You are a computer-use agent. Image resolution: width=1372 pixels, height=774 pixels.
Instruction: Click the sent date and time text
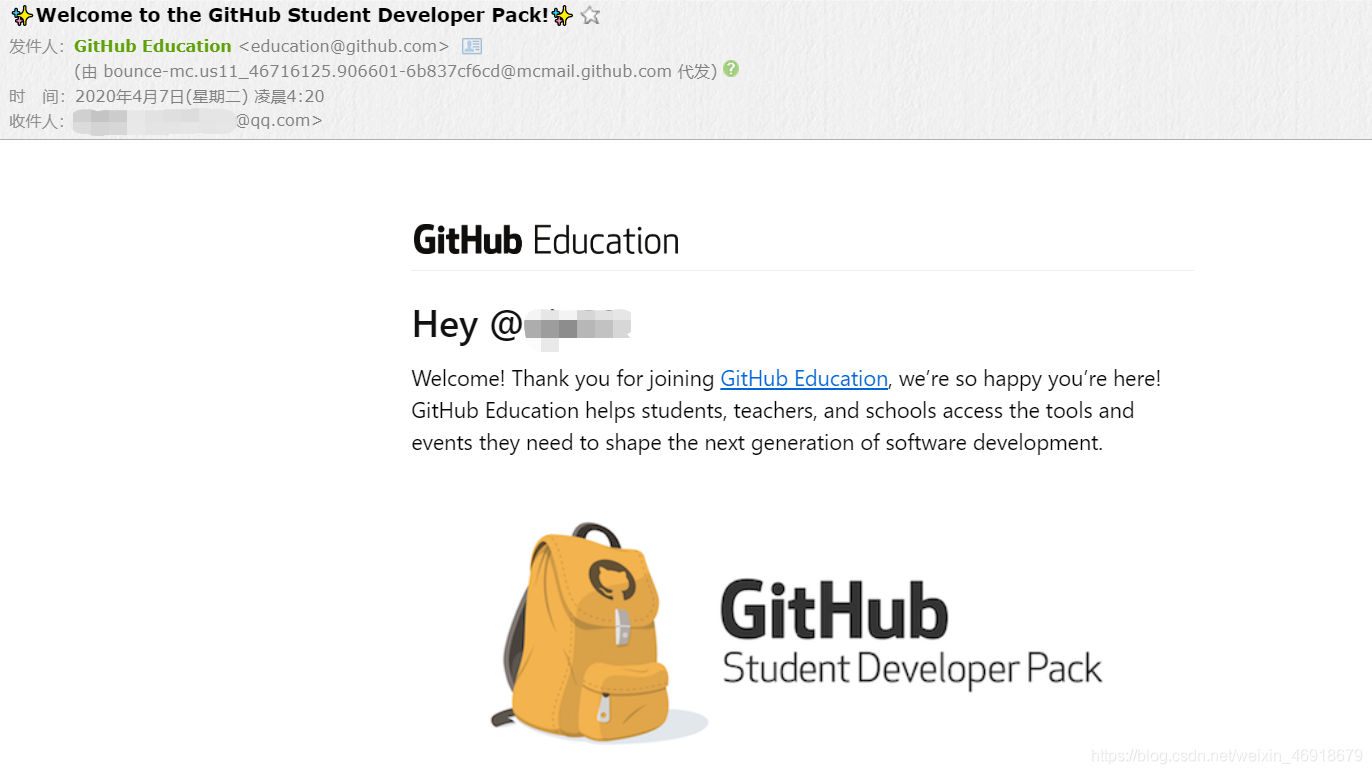[x=199, y=95]
